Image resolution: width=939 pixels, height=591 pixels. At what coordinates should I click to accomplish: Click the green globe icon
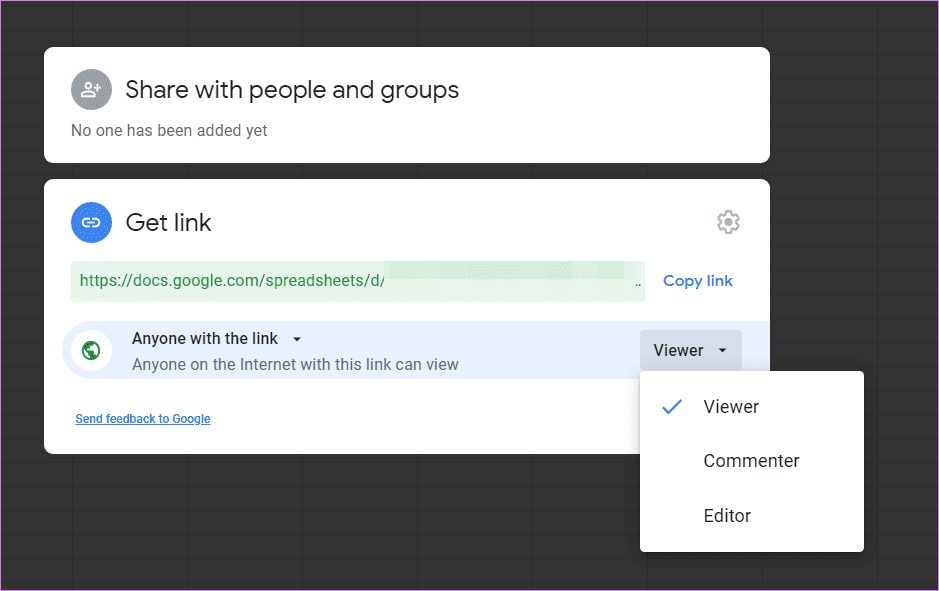pyautogui.click(x=91, y=350)
